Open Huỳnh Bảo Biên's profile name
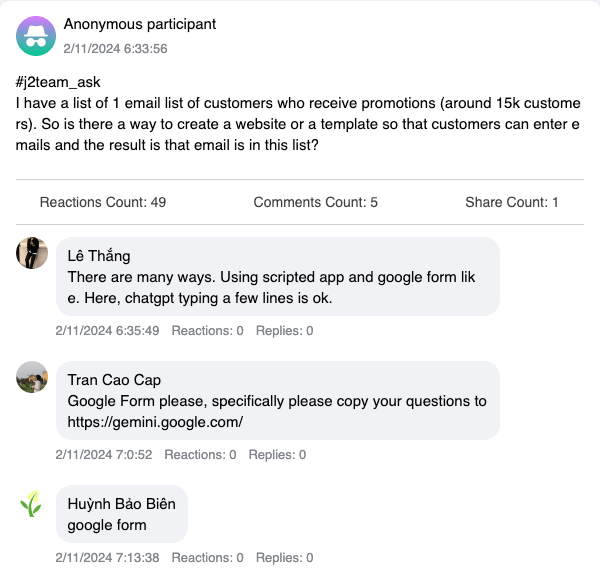Image resolution: width=600 pixels, height=579 pixels. tap(121, 504)
